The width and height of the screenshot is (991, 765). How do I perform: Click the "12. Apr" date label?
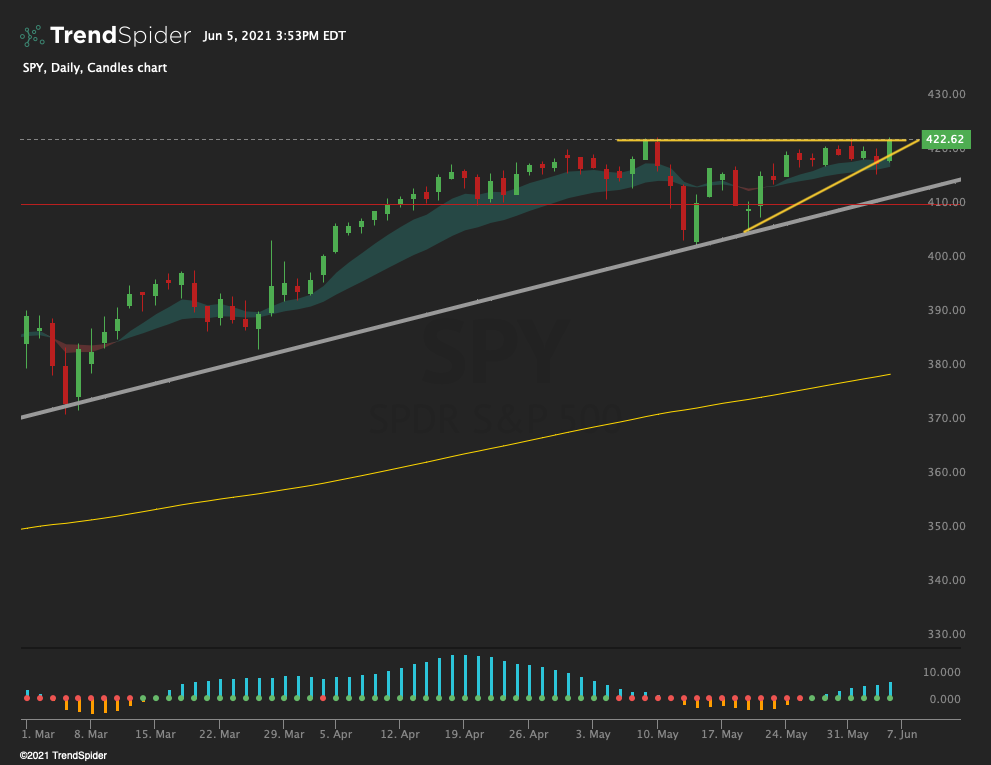[400, 734]
